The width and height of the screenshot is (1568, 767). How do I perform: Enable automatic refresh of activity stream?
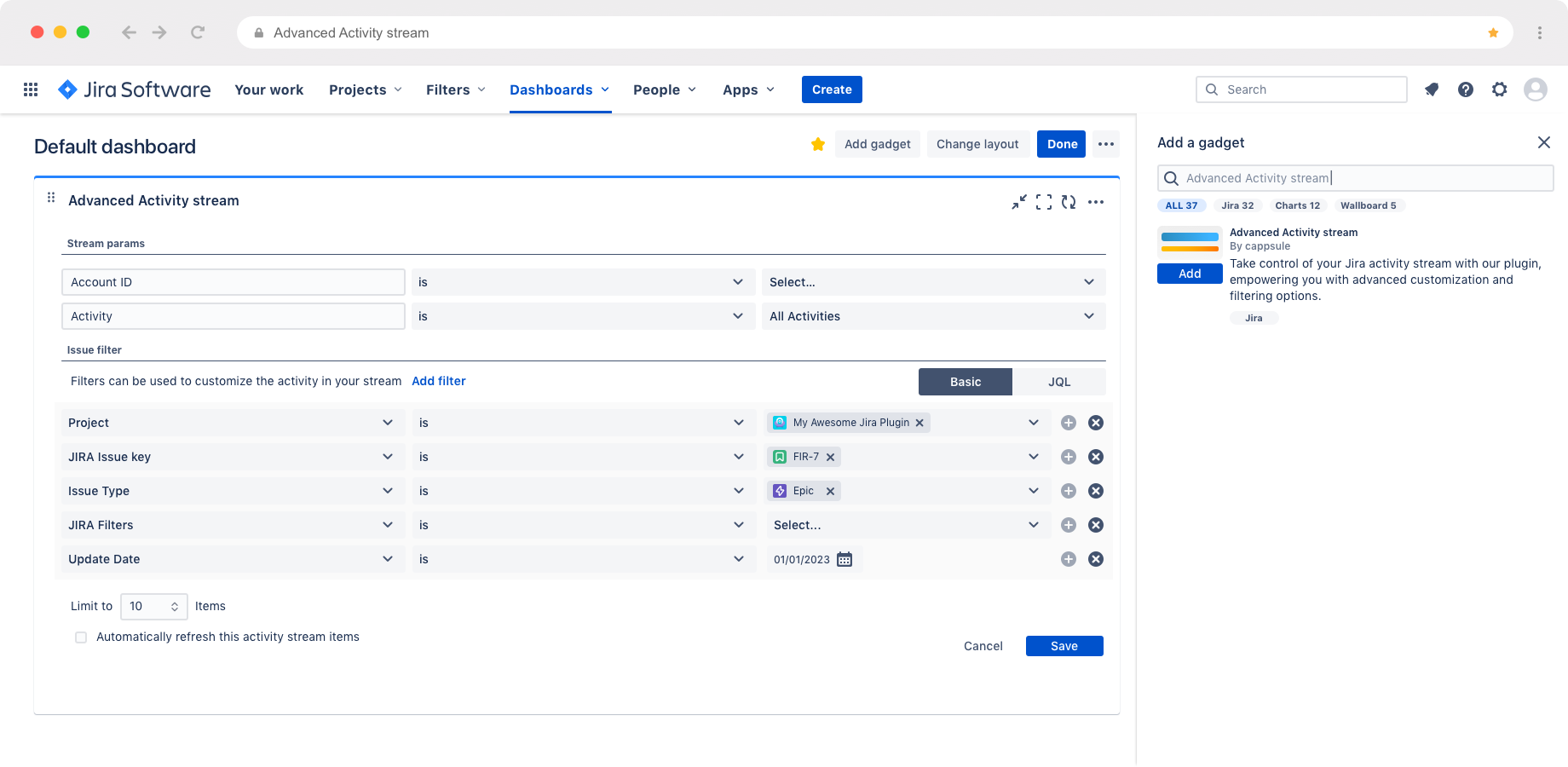tap(81, 637)
